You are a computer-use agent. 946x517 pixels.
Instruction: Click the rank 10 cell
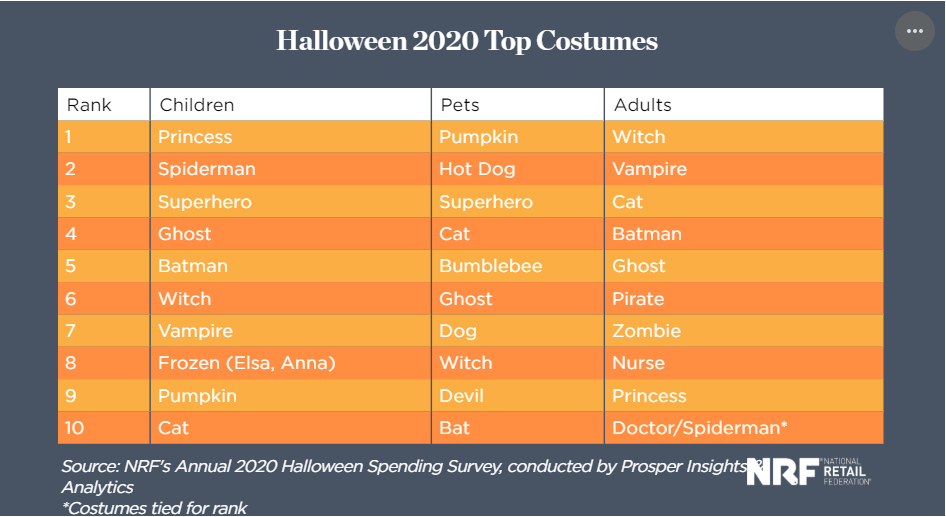click(75, 428)
